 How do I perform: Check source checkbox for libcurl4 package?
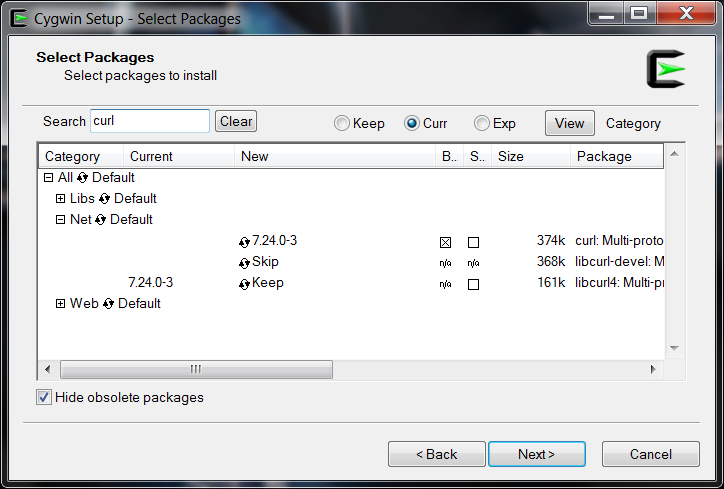[x=473, y=284]
